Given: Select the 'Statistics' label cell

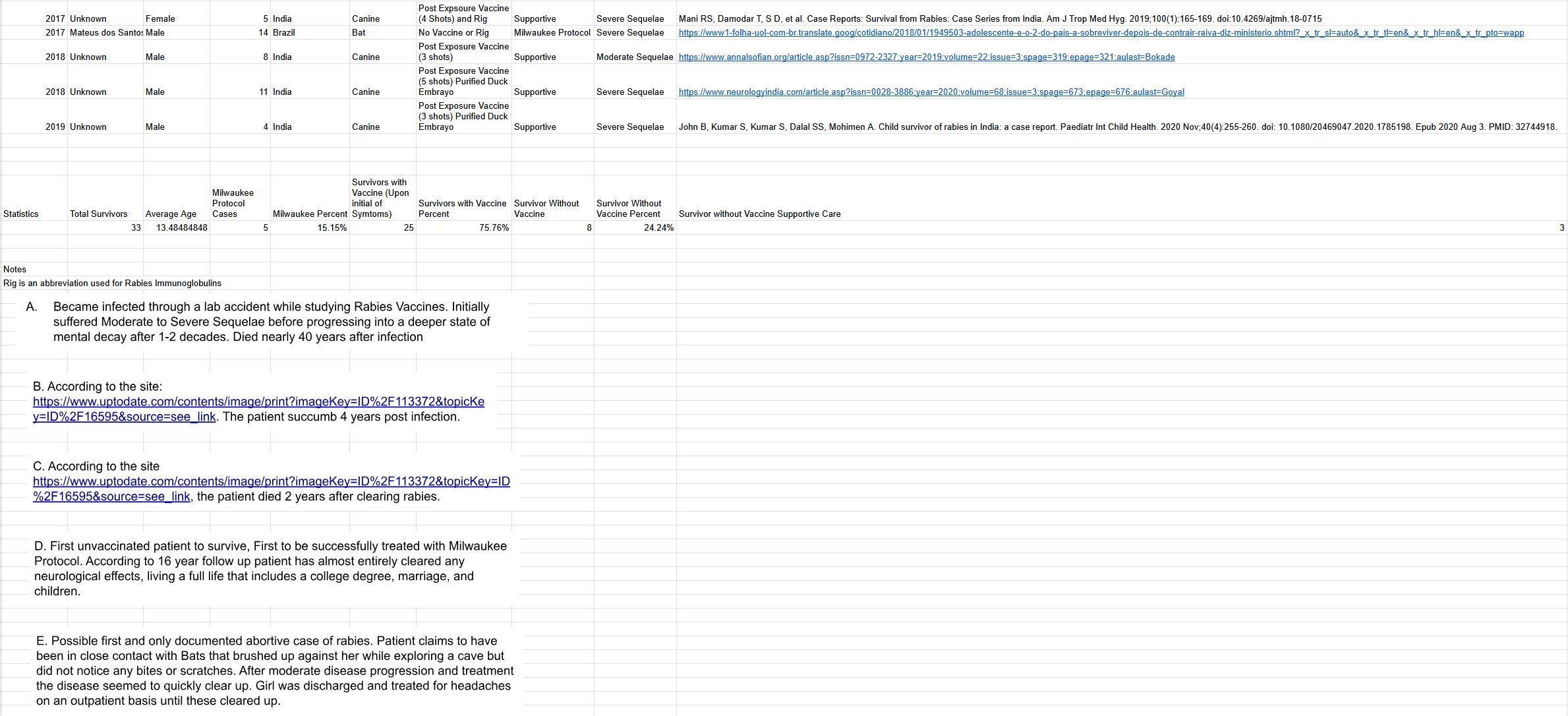Looking at the screenshot, I should click(x=34, y=198).
